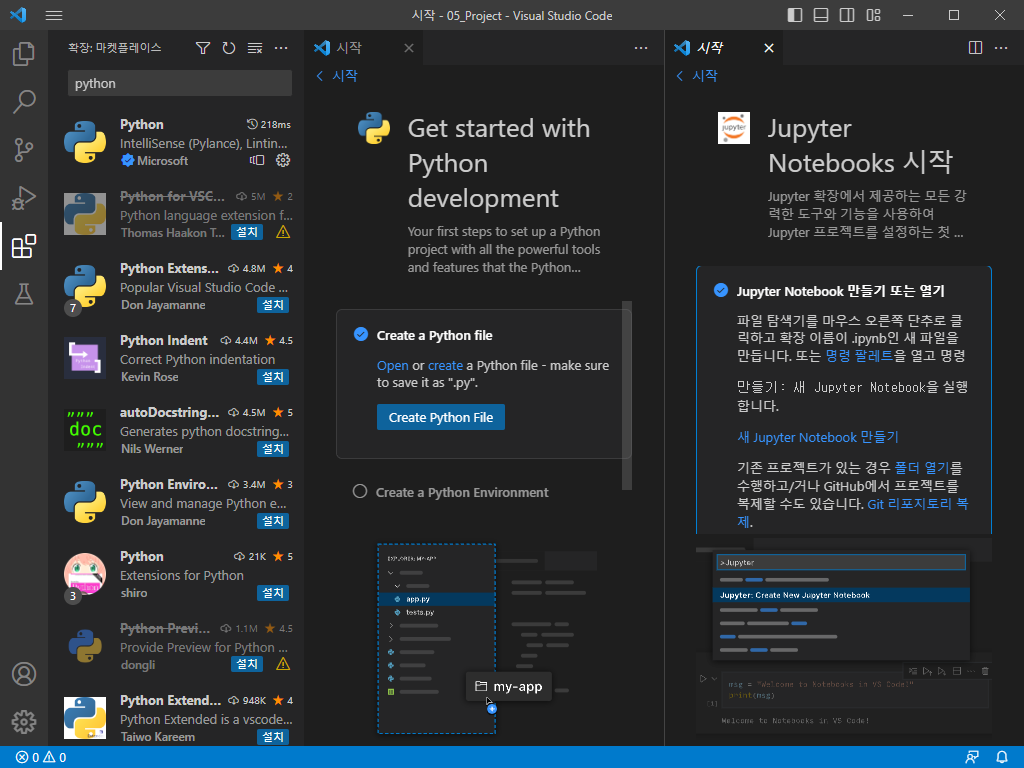Click the create link for Python file
The width and height of the screenshot is (1024, 768).
pos(445,366)
